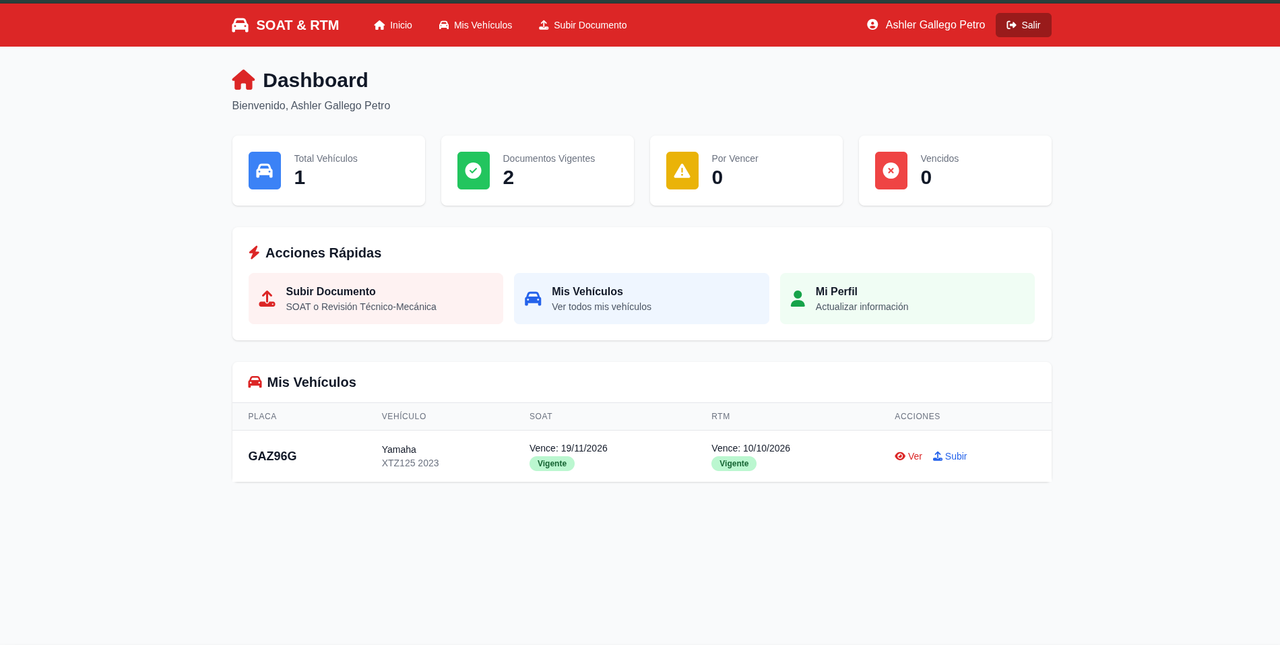Click the RTM column header

click(721, 416)
